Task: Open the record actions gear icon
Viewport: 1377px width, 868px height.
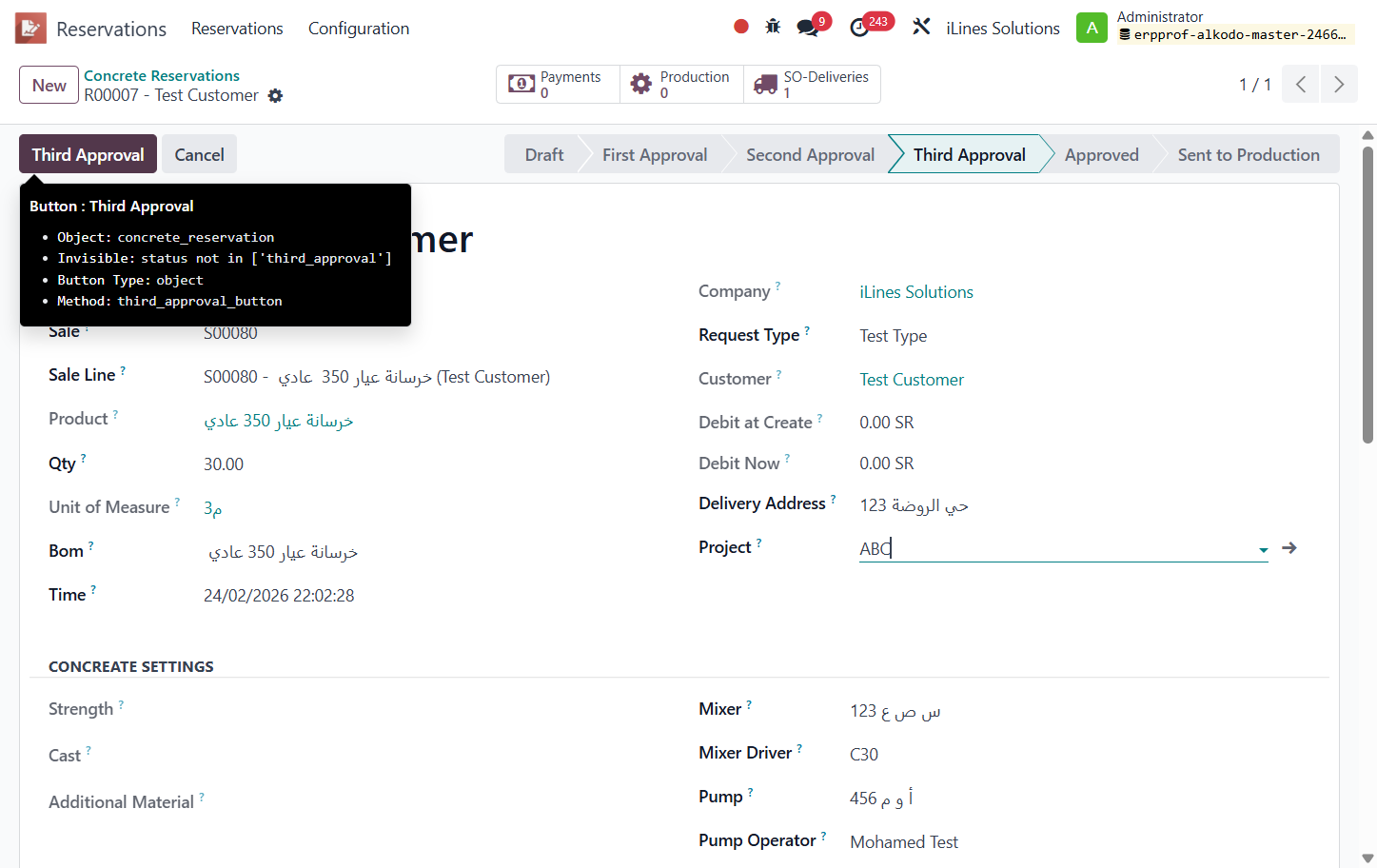Action: coord(275,95)
